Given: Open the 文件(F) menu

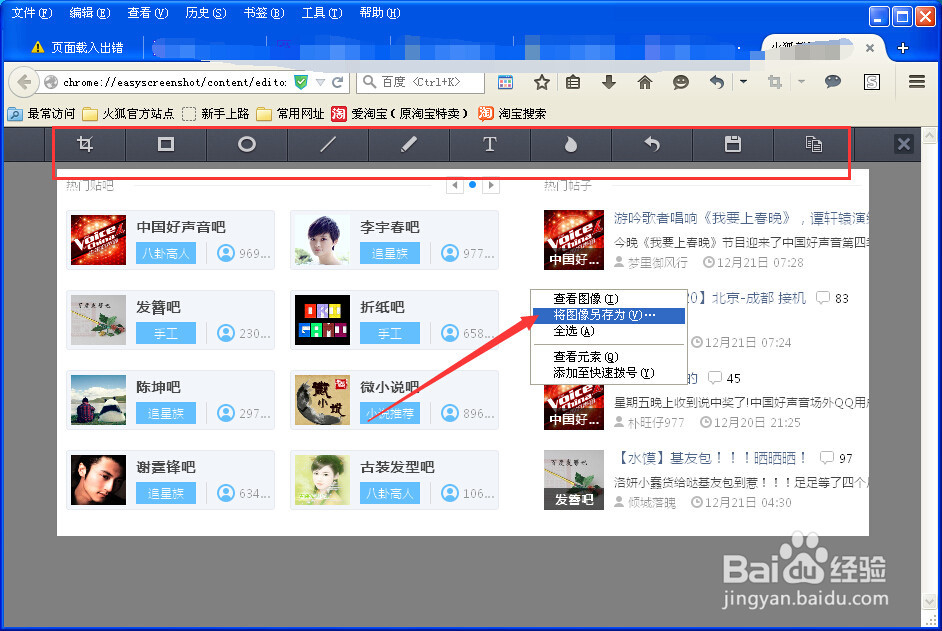Looking at the screenshot, I should click(x=32, y=13).
